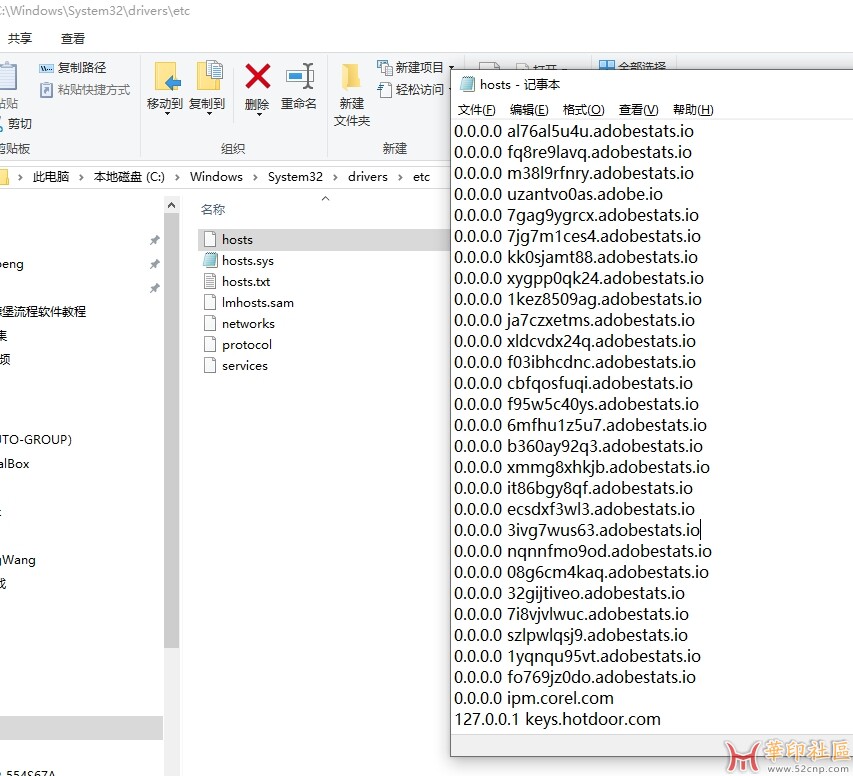The width and height of the screenshot is (853, 776).
Task: Open Notepad Help (帮助) menu
Action: 693,110
